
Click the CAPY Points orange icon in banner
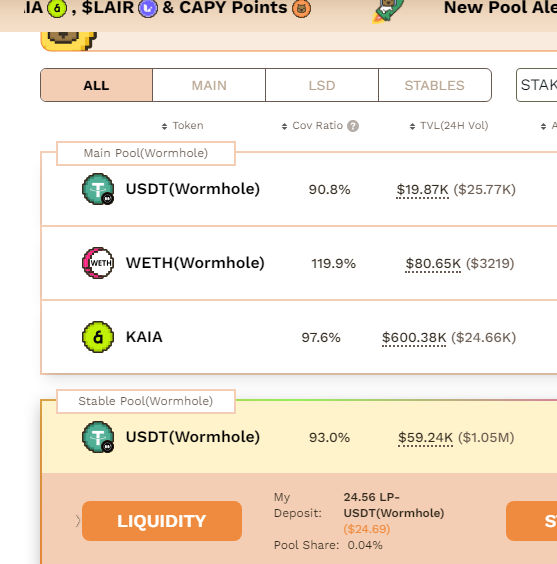tap(301, 8)
